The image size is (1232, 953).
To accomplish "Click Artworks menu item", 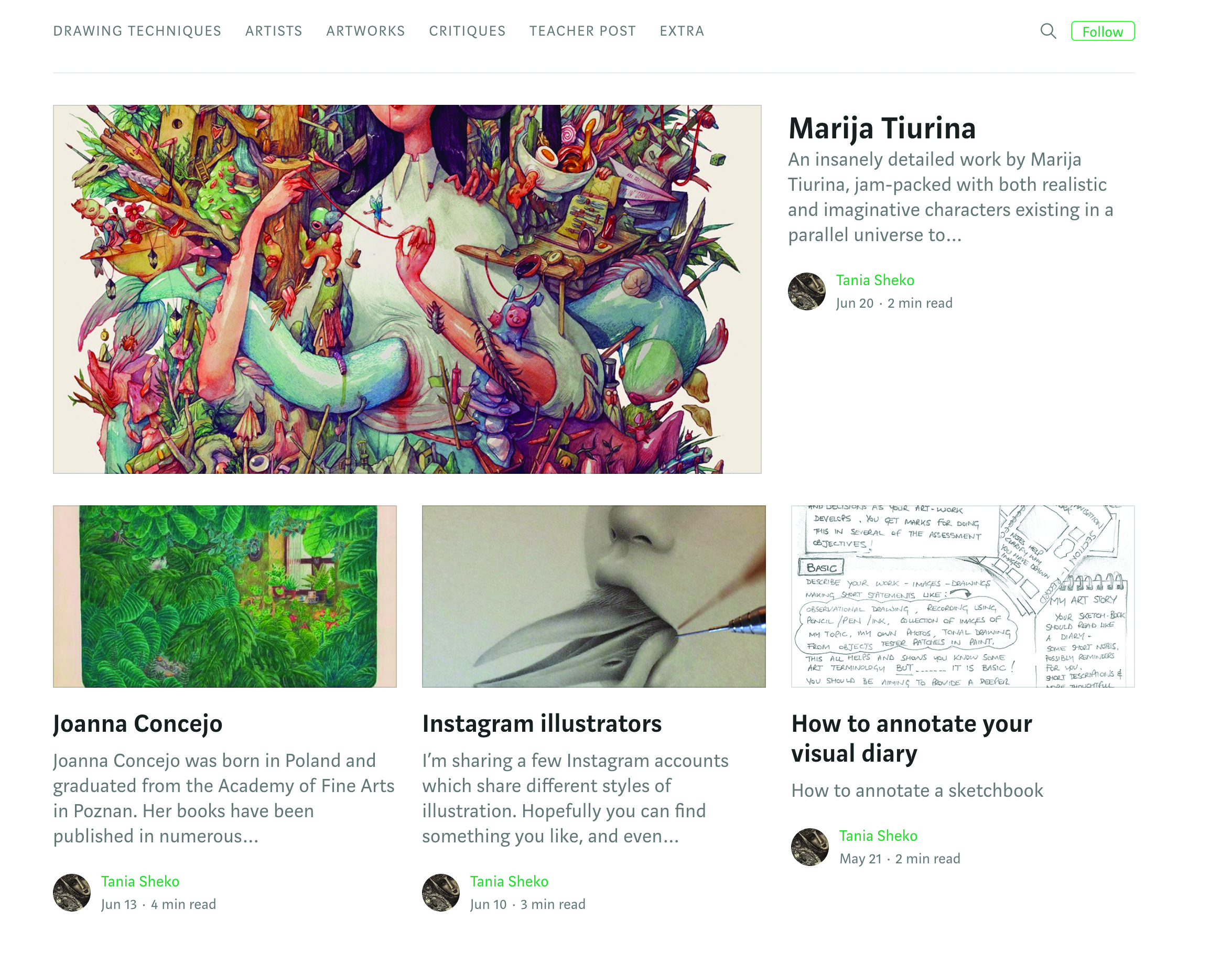I will click(x=365, y=30).
